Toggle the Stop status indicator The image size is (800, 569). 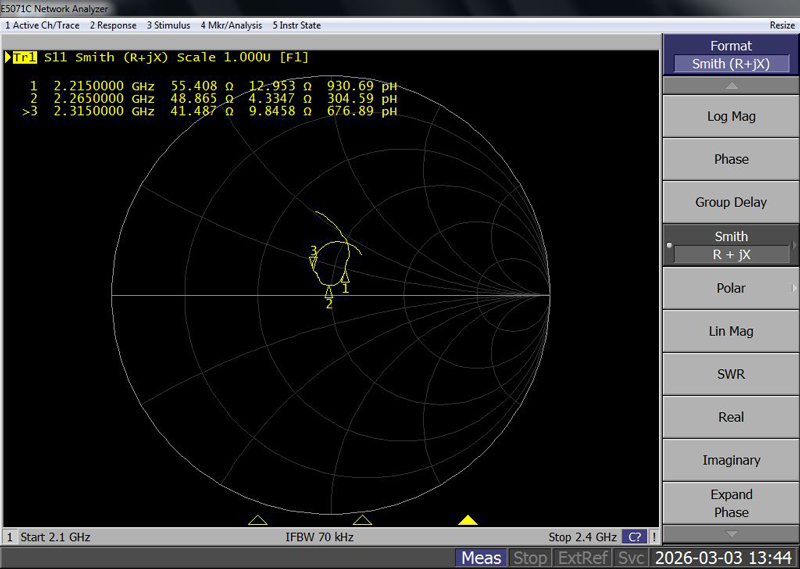(x=530, y=558)
